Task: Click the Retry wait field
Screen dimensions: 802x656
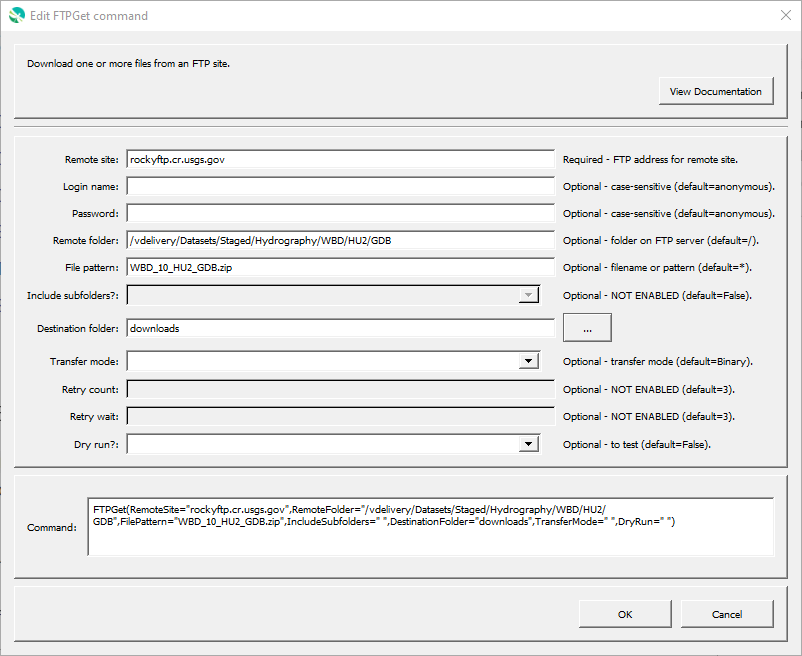Action: tap(340, 416)
